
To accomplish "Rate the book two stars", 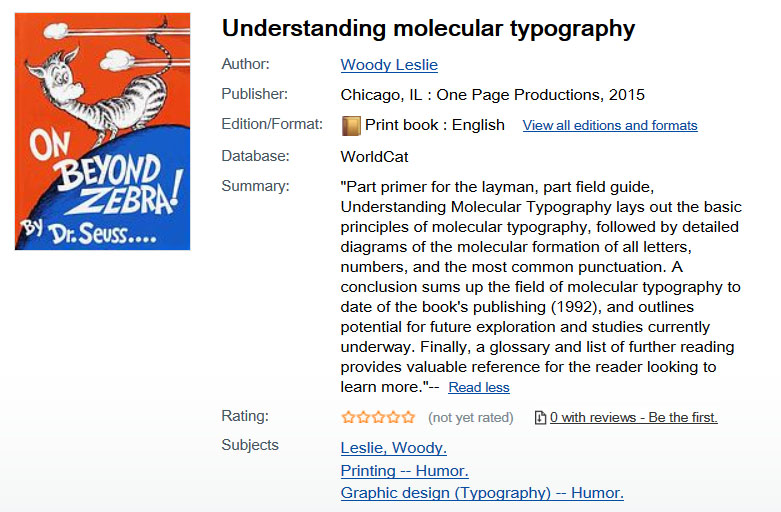I will pyautogui.click(x=363, y=417).
